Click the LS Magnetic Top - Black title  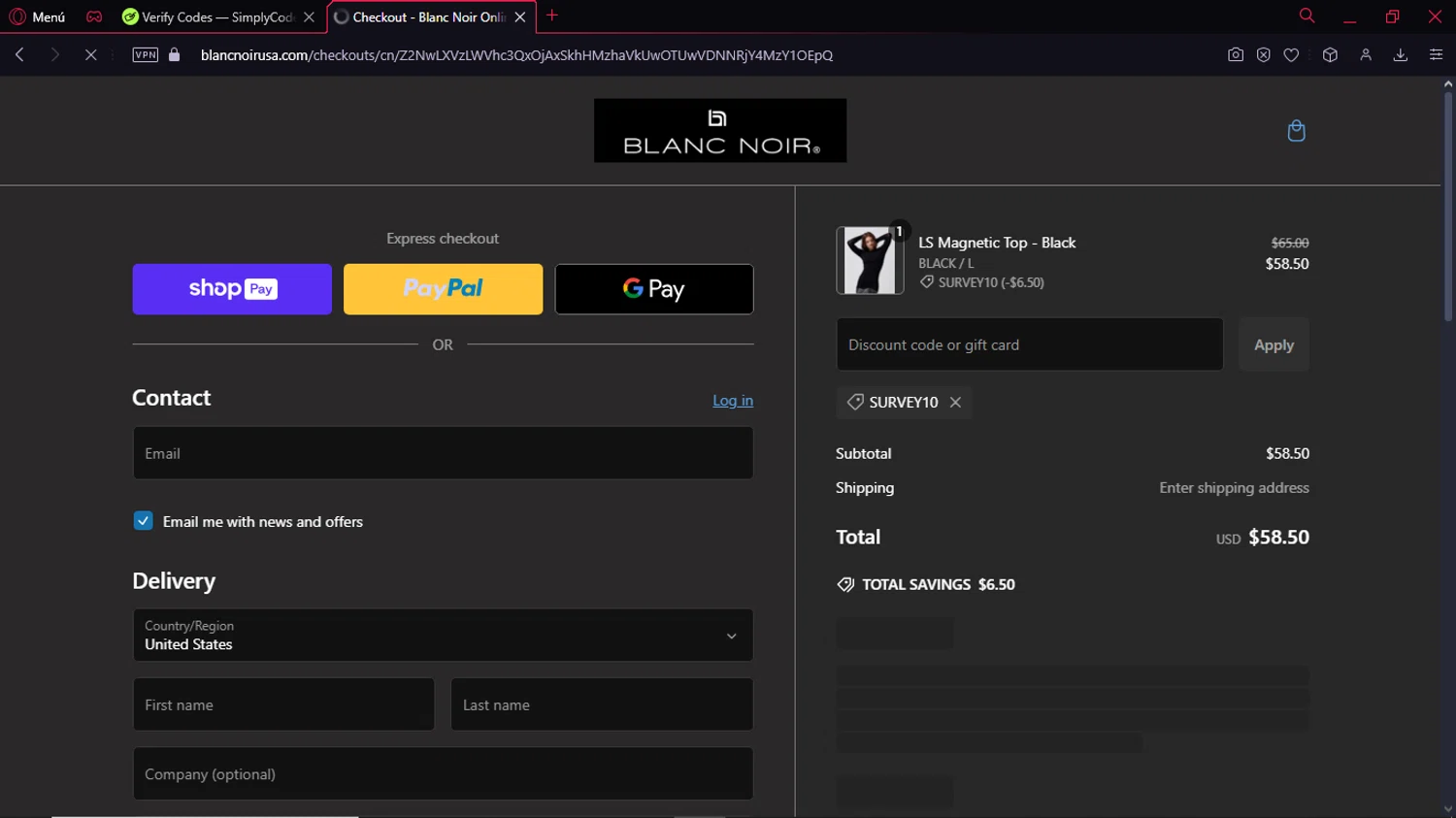coord(997,243)
